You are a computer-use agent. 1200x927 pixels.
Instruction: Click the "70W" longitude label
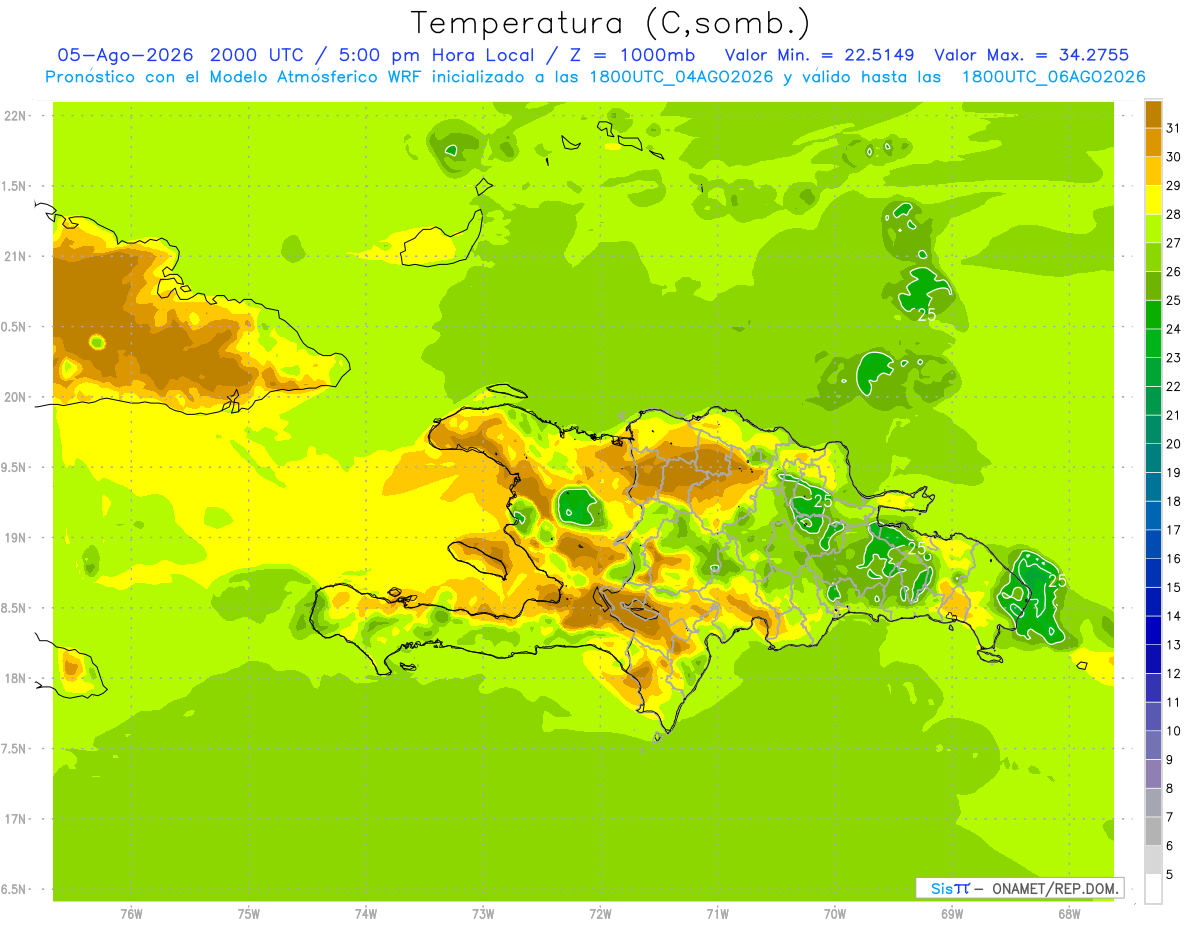pyautogui.click(x=835, y=913)
